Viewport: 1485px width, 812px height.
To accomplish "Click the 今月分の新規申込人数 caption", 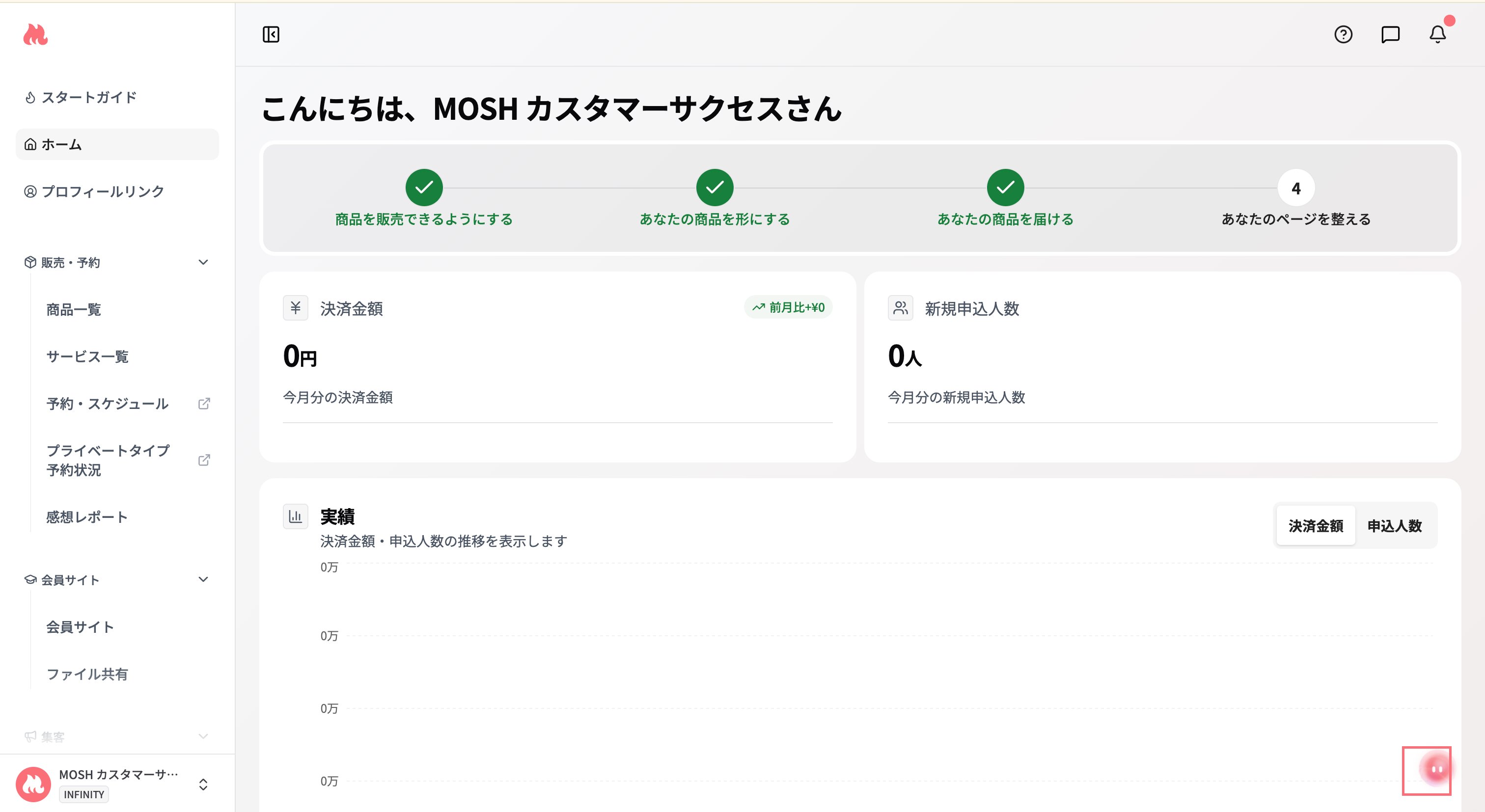I will [957, 397].
